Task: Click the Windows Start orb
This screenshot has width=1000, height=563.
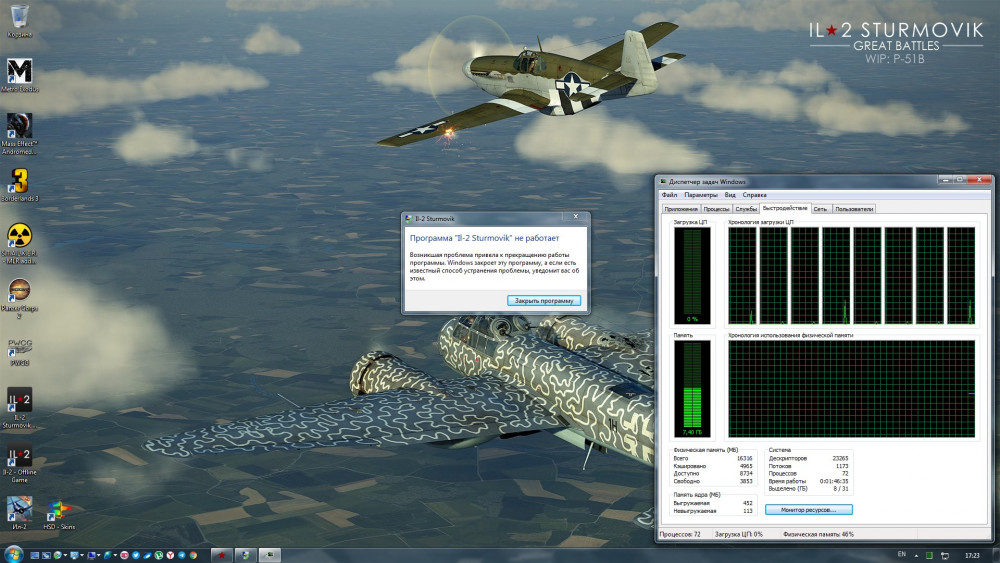Action: [x=13, y=554]
